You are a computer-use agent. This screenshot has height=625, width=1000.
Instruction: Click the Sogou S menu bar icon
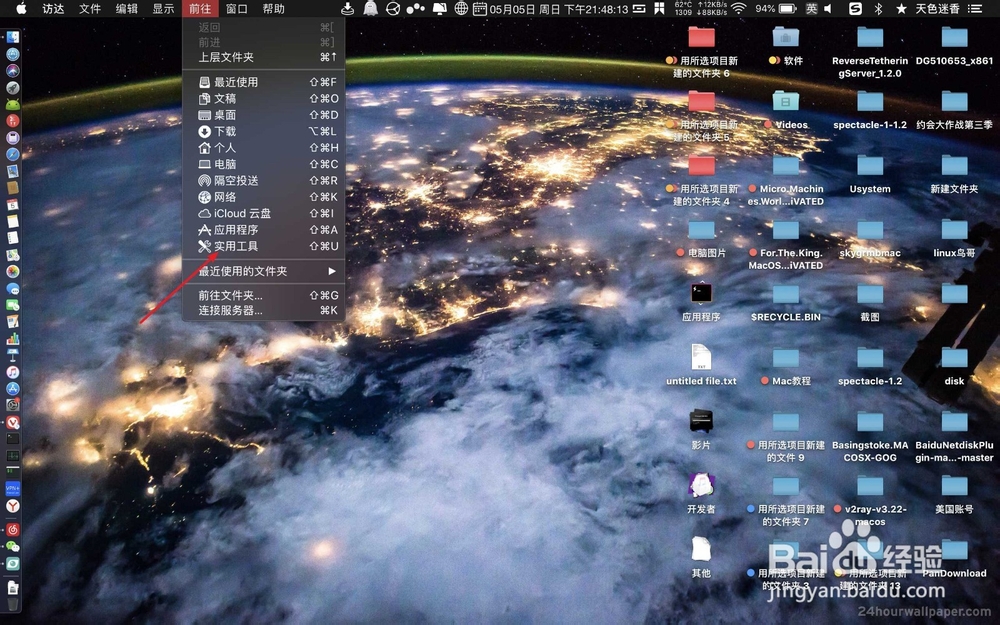click(x=855, y=8)
